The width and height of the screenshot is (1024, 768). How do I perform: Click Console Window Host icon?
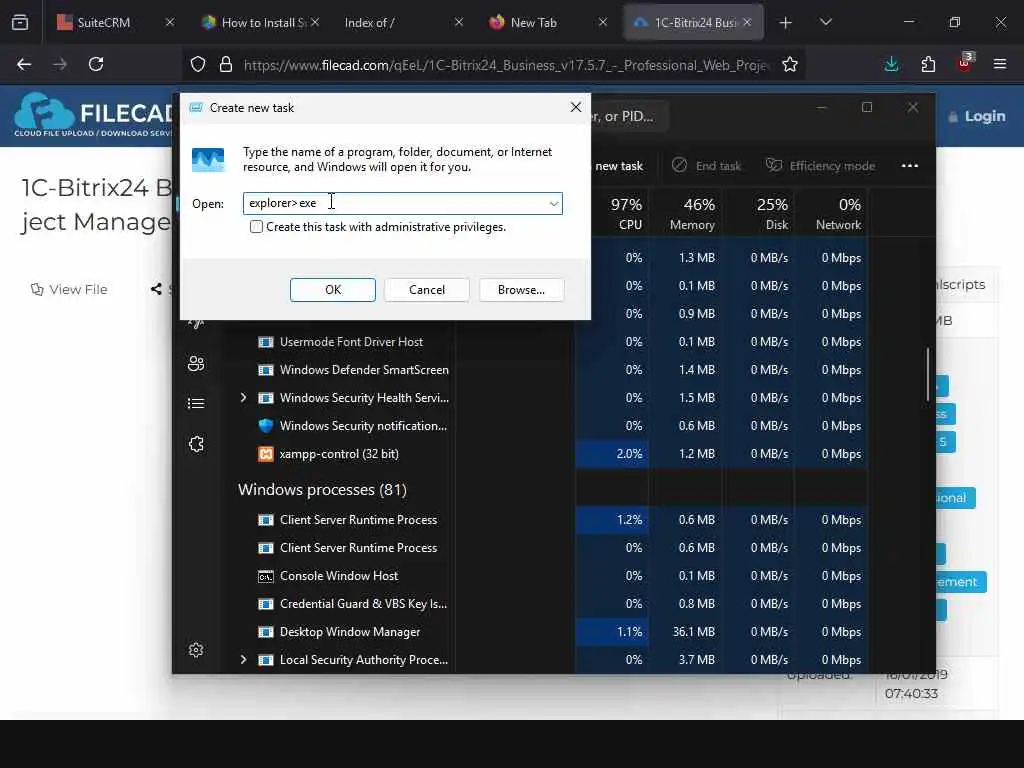(266, 576)
